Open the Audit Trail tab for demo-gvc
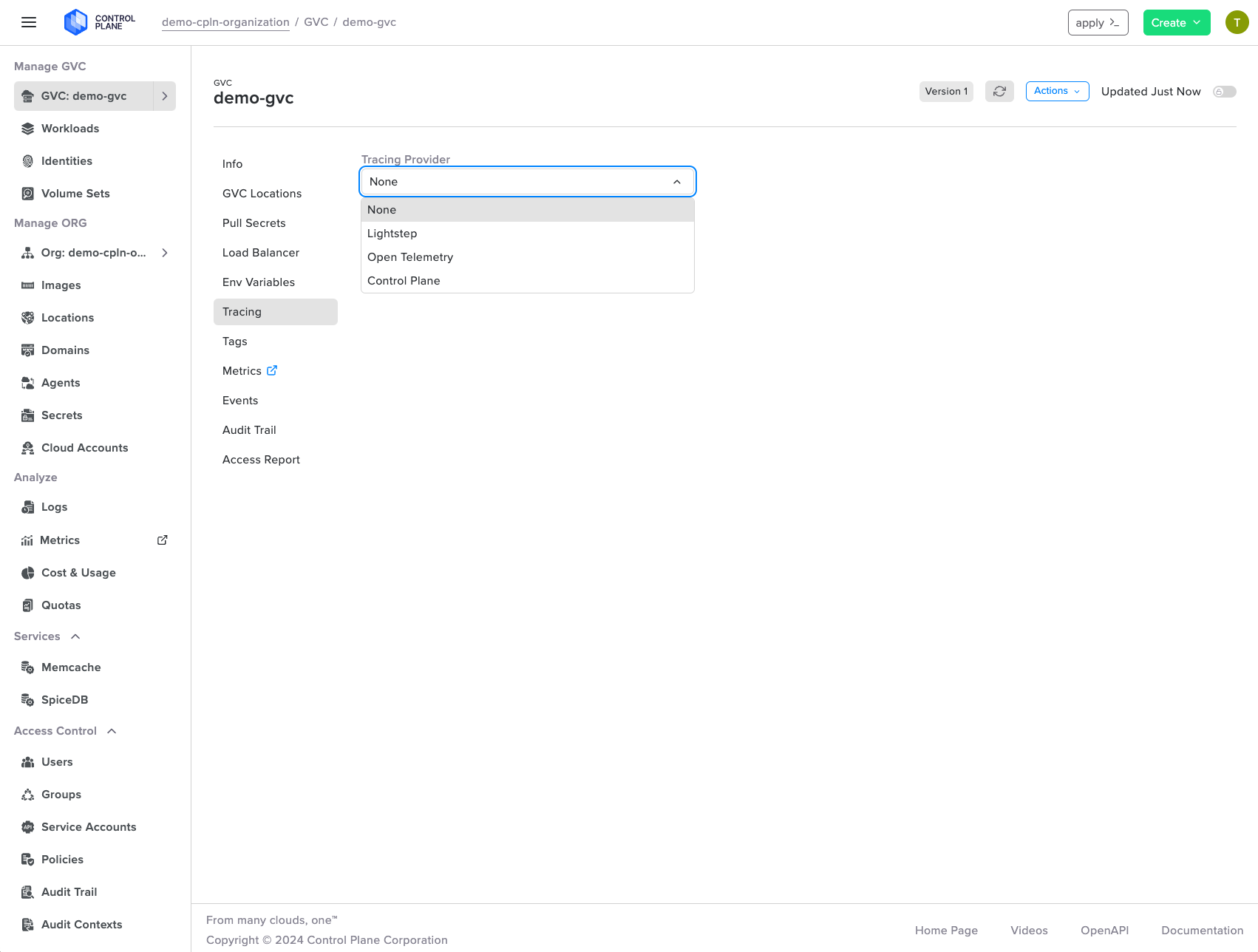Image resolution: width=1258 pixels, height=952 pixels. (249, 429)
